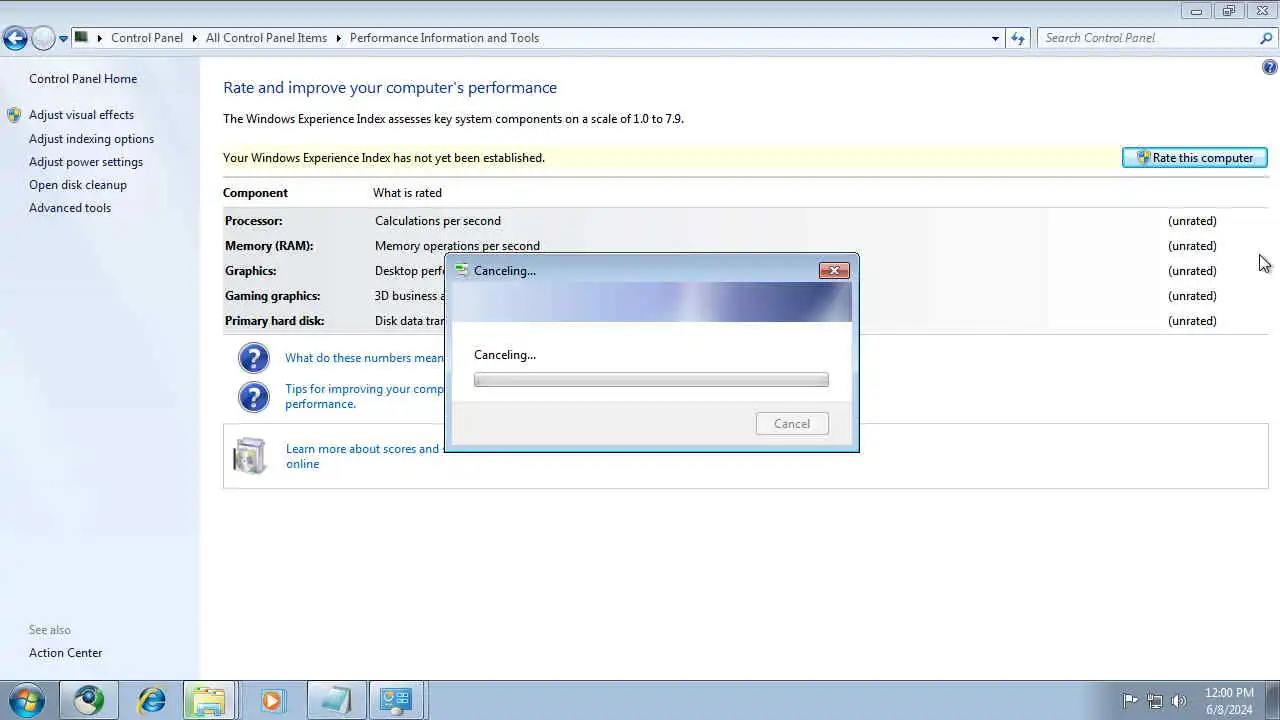The height and width of the screenshot is (720, 1280).
Task: Click the Gaming graphics row label
Action: click(x=273, y=296)
